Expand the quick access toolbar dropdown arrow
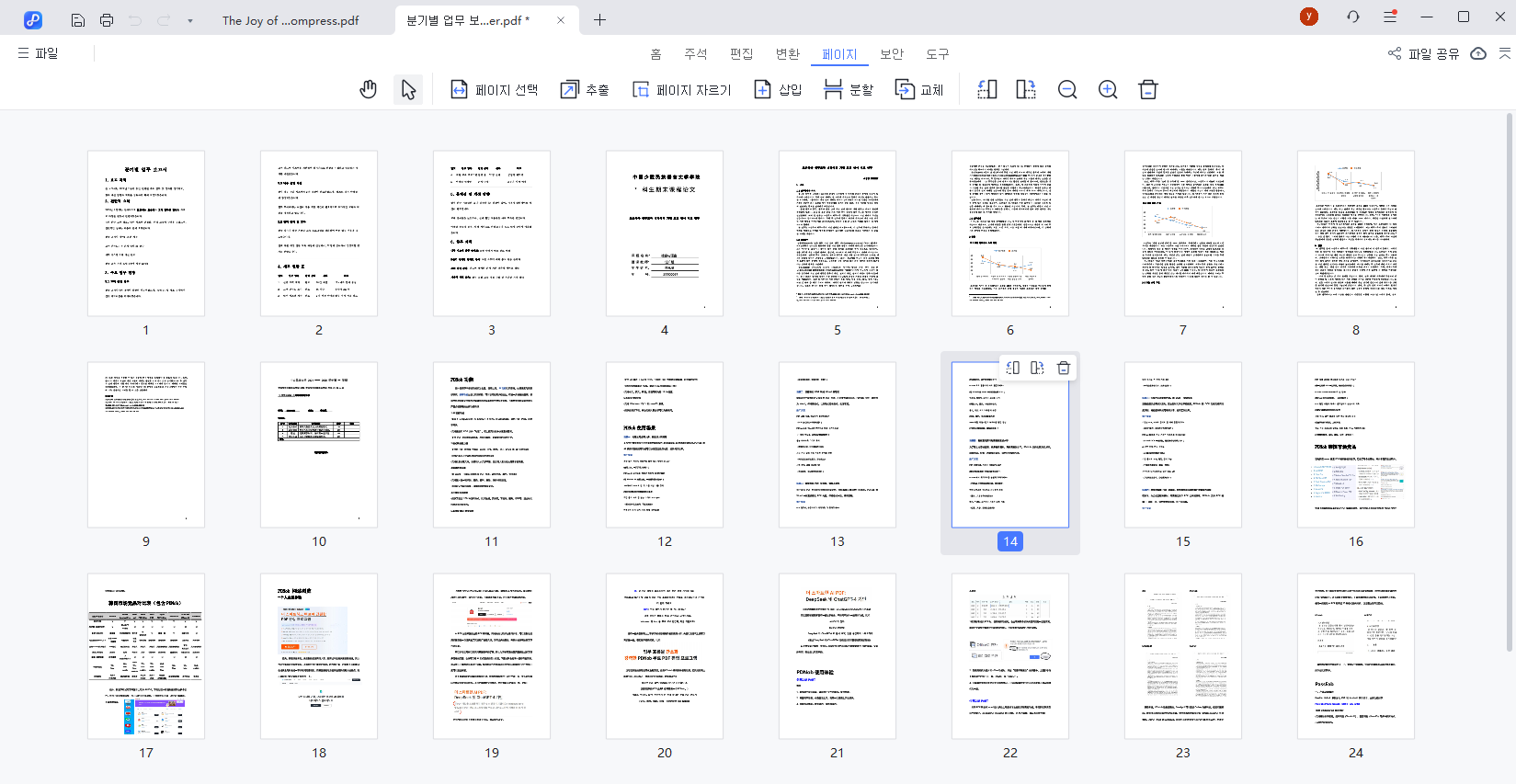The height and width of the screenshot is (784, 1516). 190,20
